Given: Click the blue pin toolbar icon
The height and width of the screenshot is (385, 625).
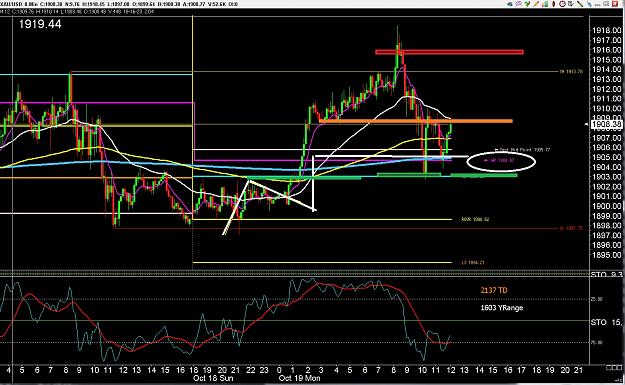Looking at the screenshot, I should [x=590, y=4].
